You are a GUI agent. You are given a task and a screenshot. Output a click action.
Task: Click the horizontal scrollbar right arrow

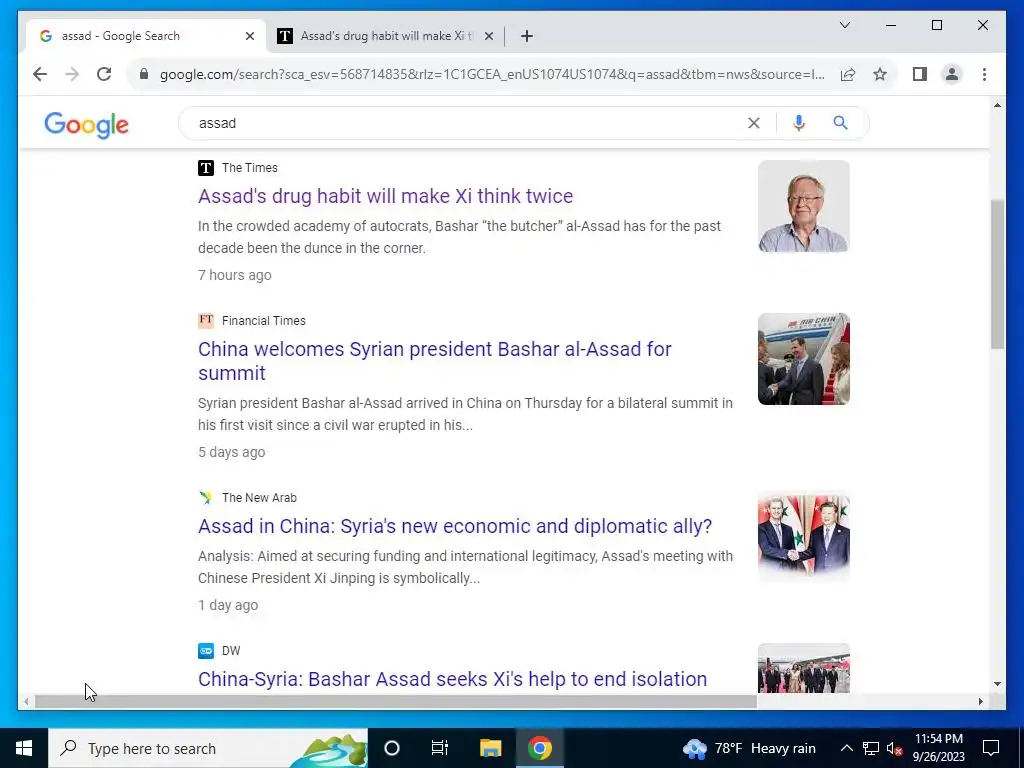(980, 701)
